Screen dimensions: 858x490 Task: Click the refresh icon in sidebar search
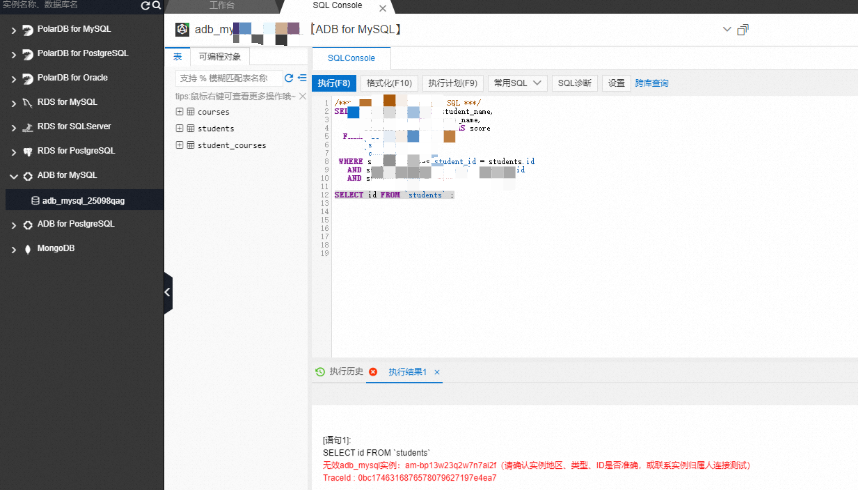point(145,5)
